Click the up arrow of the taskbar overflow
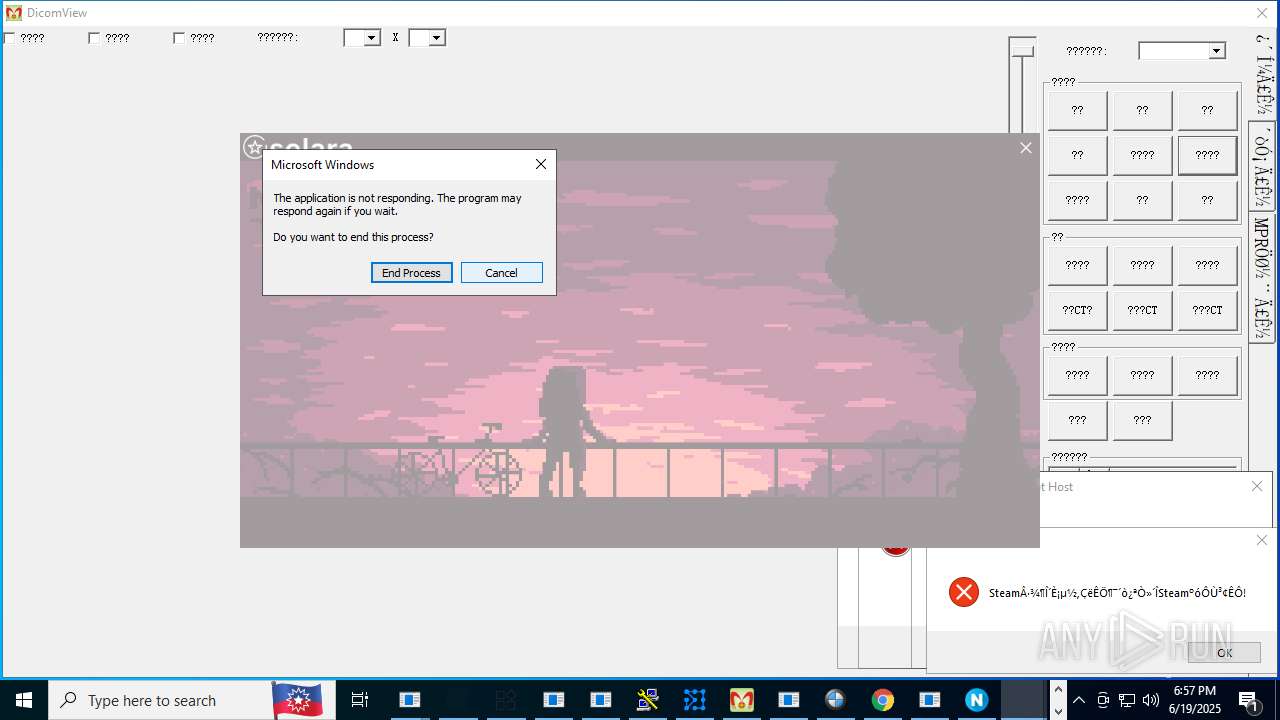The height and width of the screenshot is (720, 1280). (x=1058, y=690)
